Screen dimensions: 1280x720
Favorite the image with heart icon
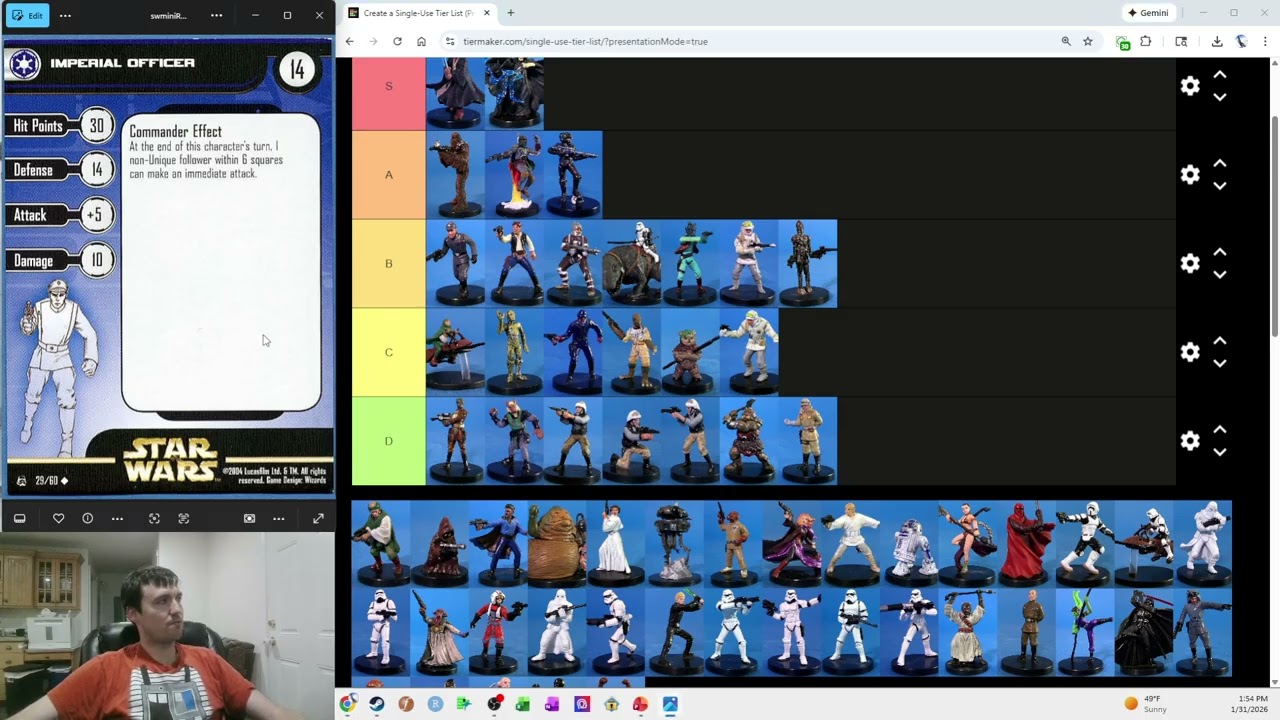click(58, 518)
